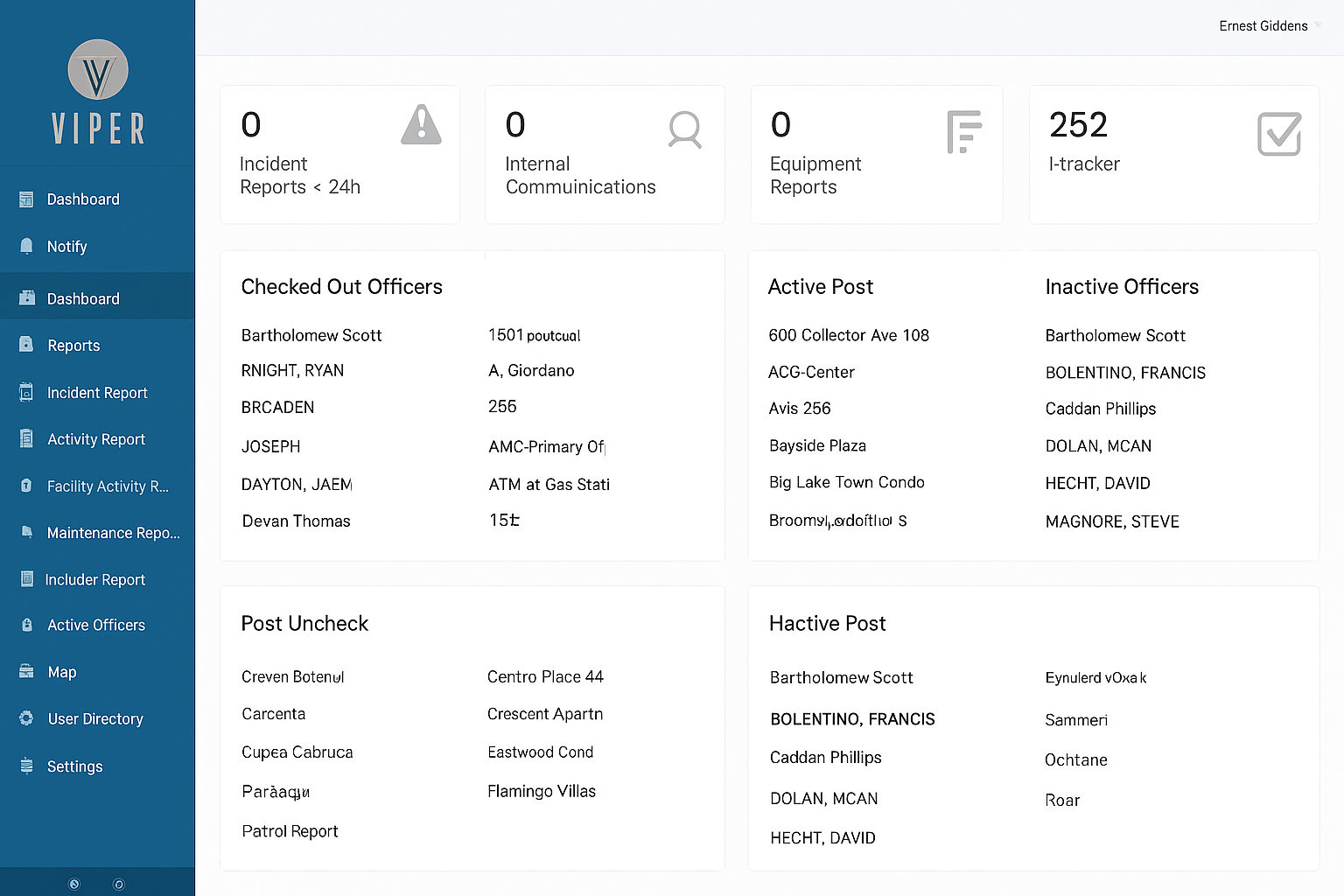Select Activity Report in sidebar
The image size is (1344, 896).
click(96, 439)
